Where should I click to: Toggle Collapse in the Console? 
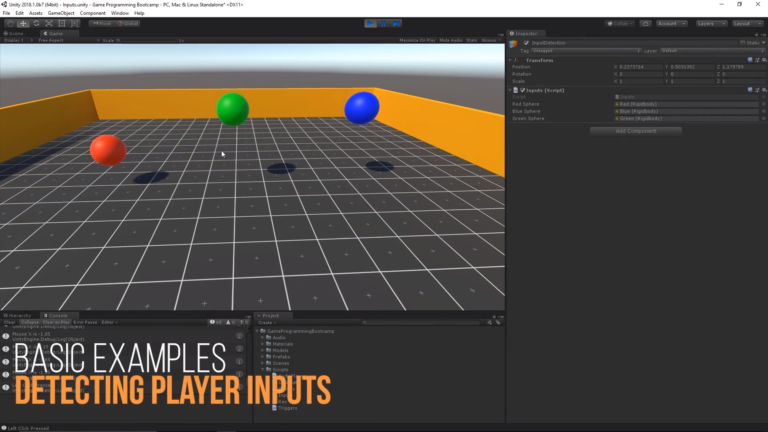pyautogui.click(x=29, y=322)
